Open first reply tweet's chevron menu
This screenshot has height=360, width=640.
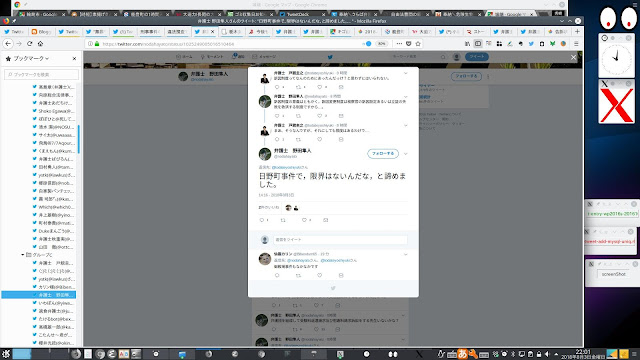(405, 73)
